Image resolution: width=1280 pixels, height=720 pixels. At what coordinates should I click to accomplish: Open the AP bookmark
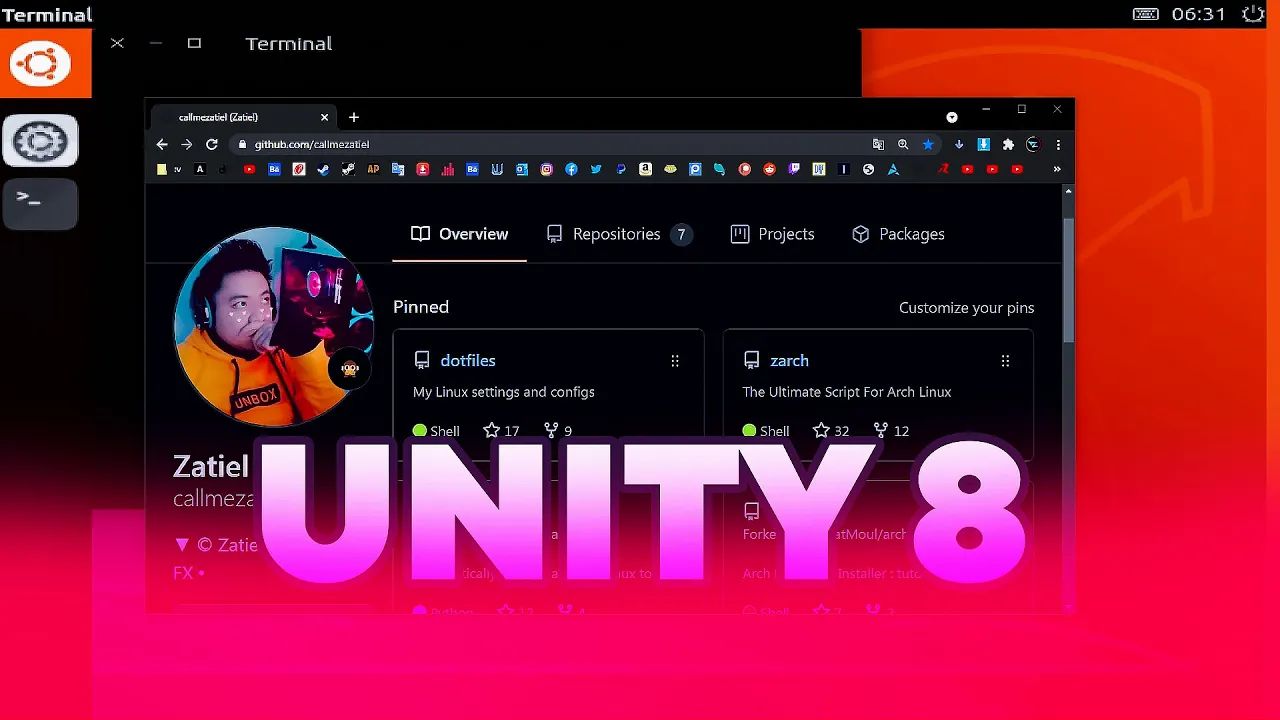tap(373, 169)
